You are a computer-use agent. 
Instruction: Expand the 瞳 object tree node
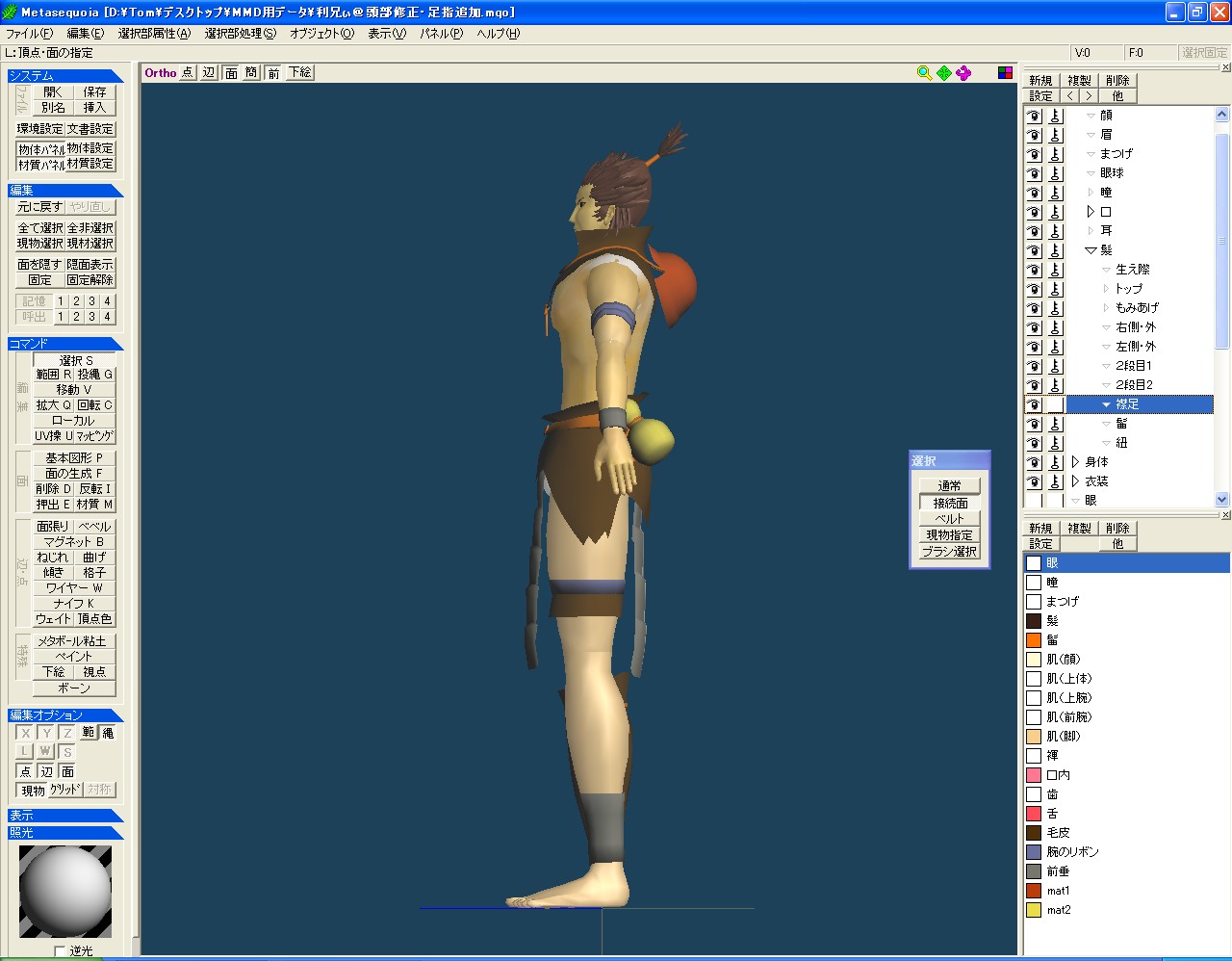(x=1091, y=193)
